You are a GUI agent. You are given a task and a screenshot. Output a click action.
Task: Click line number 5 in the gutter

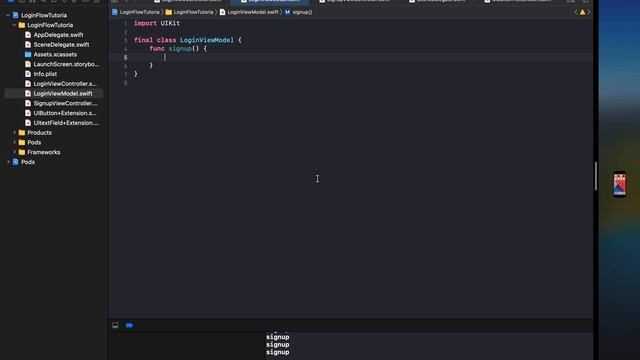pyautogui.click(x=125, y=58)
